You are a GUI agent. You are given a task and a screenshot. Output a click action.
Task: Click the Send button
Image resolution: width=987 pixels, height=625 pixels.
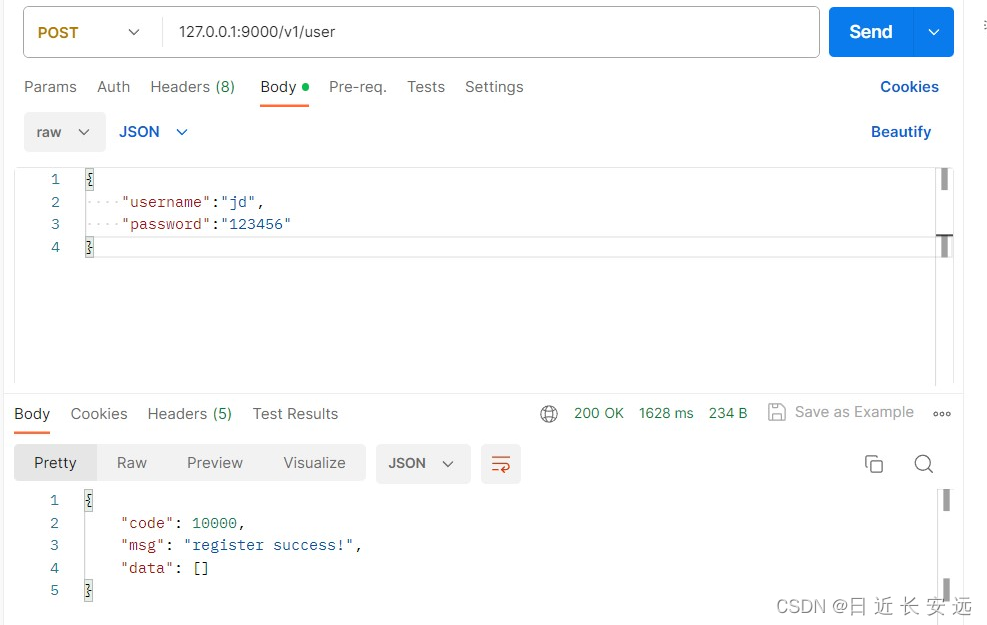click(871, 32)
